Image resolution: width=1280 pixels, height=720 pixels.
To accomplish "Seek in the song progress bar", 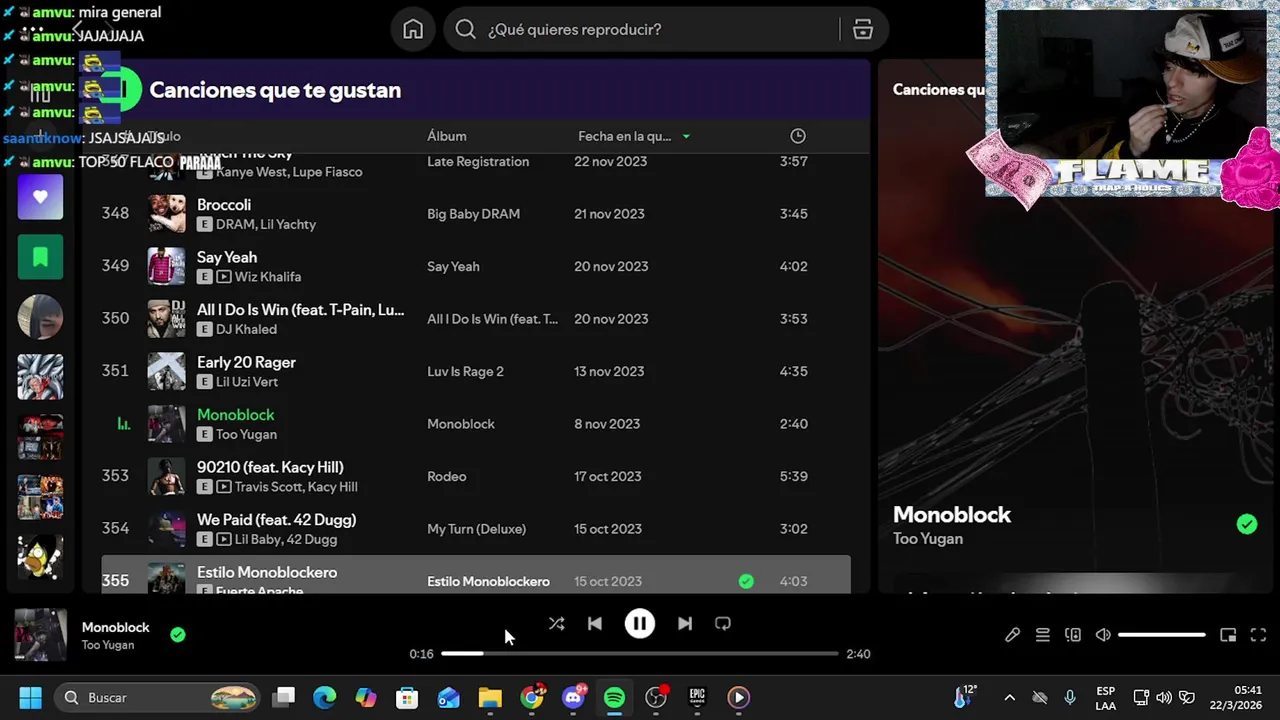I will point(640,654).
